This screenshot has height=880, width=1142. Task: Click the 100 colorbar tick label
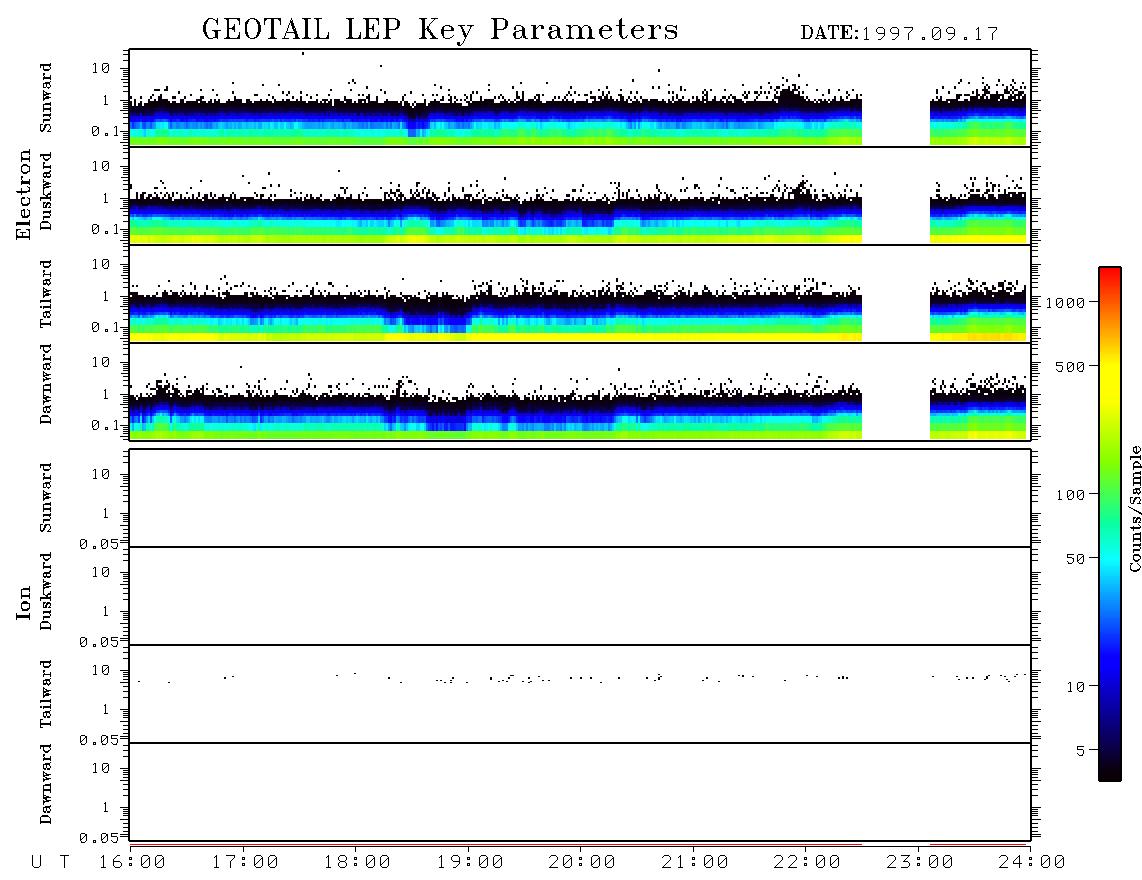coord(1070,495)
